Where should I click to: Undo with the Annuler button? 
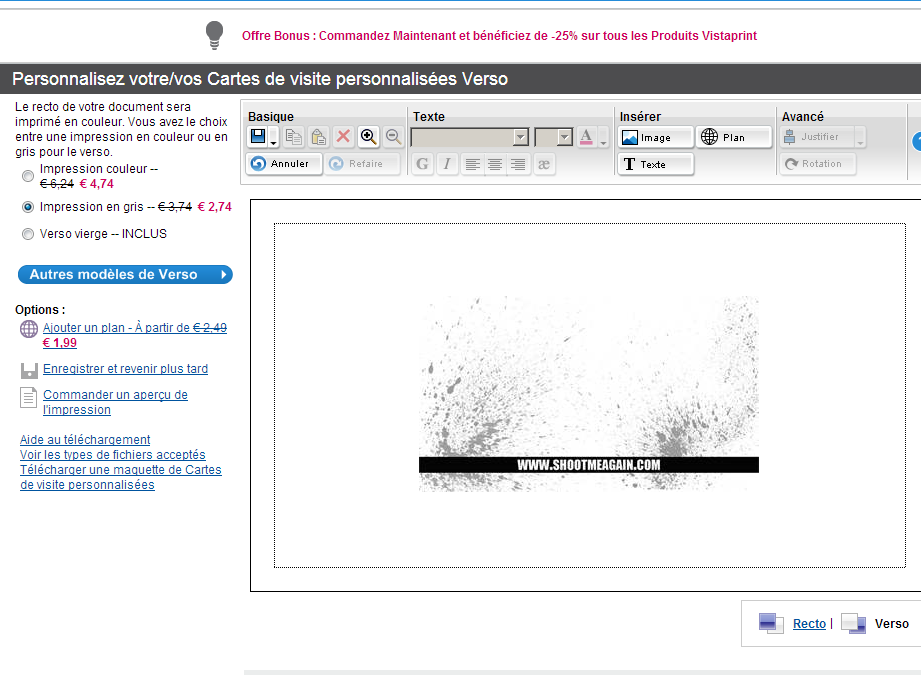click(284, 164)
